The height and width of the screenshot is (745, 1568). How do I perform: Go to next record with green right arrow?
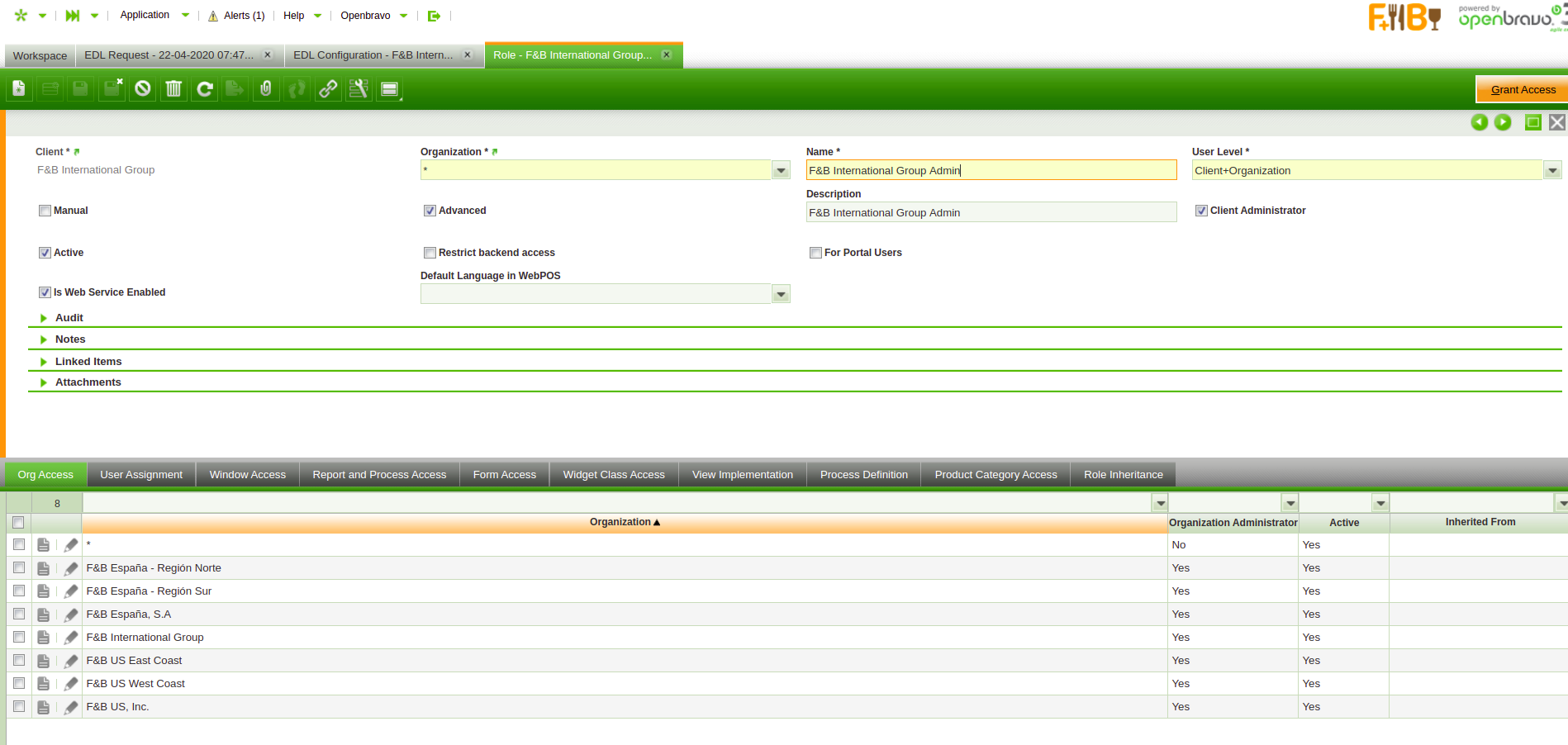point(1503,122)
